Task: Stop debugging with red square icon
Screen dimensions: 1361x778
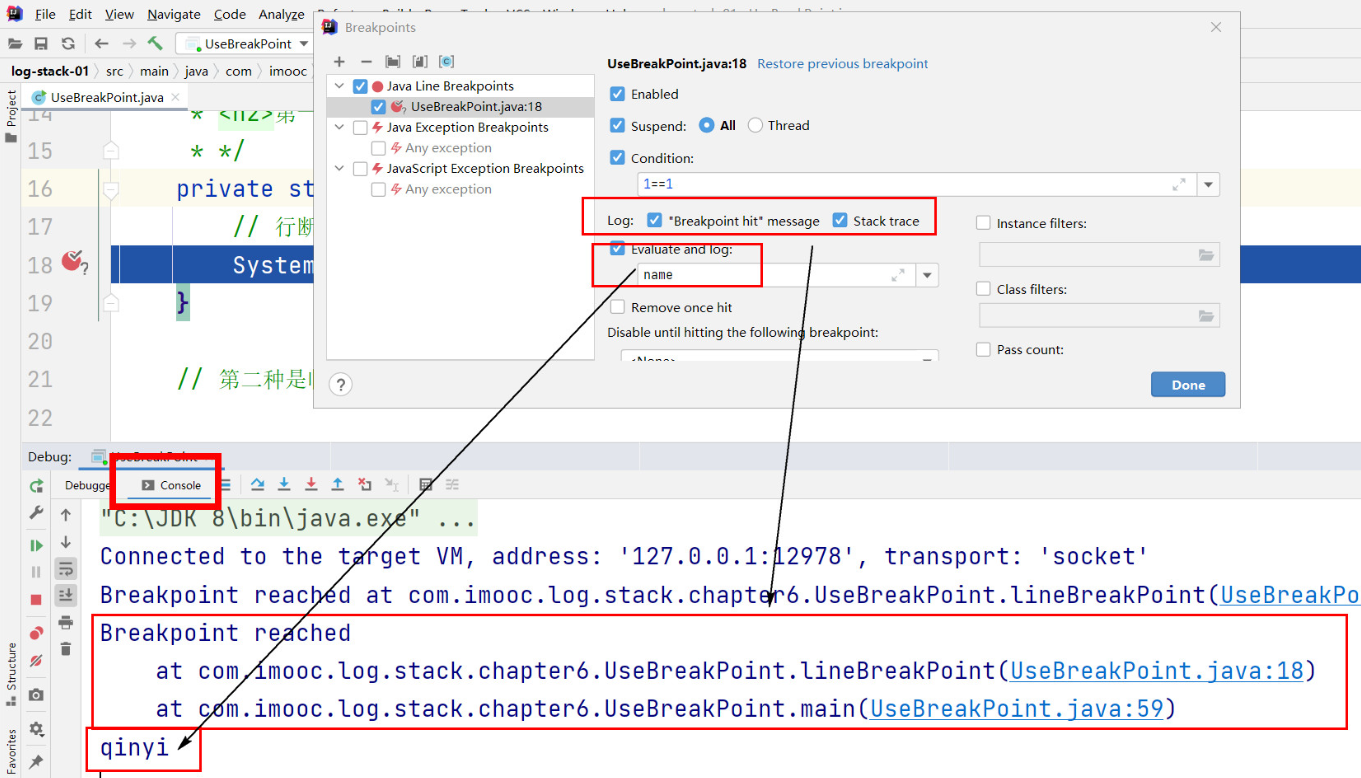Action: pos(36,599)
